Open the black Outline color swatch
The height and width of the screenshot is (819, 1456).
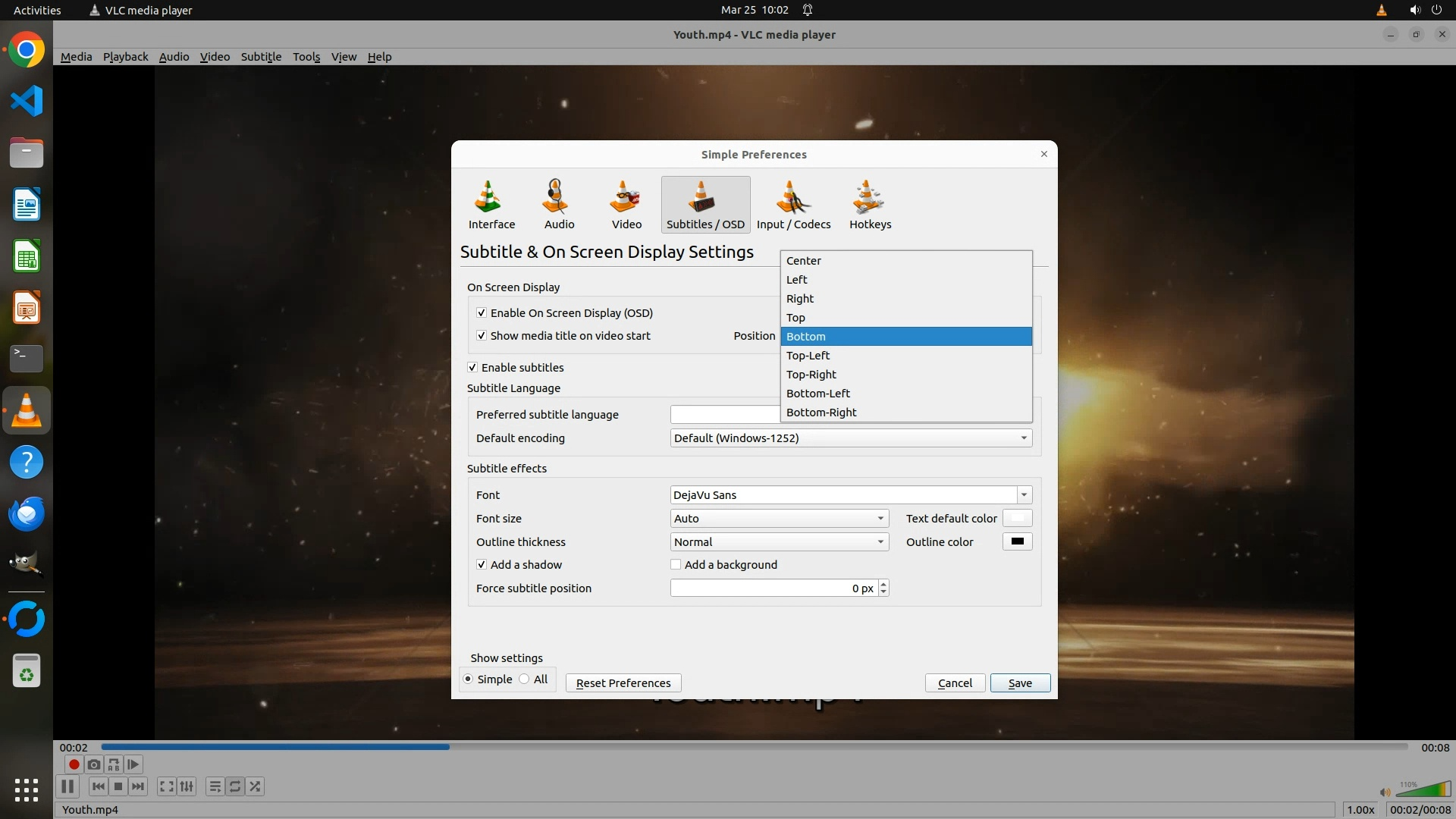coord(1017,541)
